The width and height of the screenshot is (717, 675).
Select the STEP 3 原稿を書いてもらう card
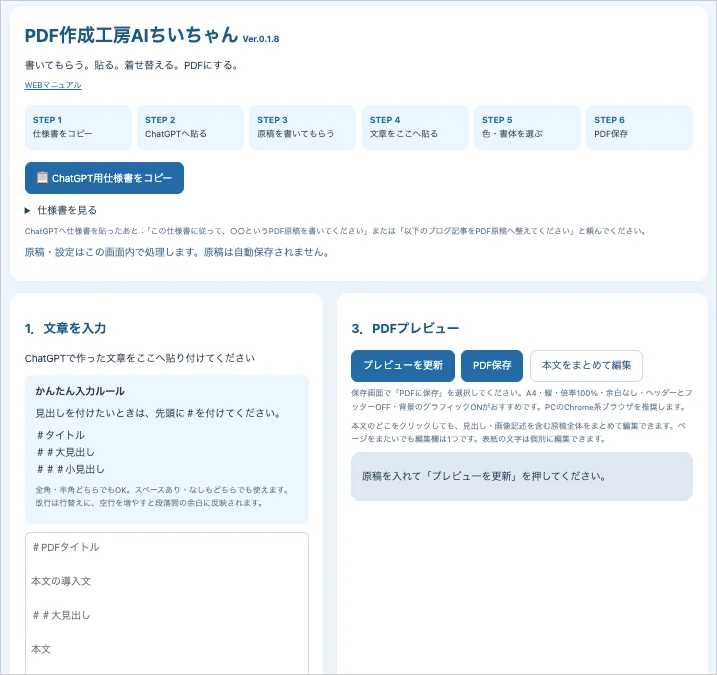pos(302,127)
